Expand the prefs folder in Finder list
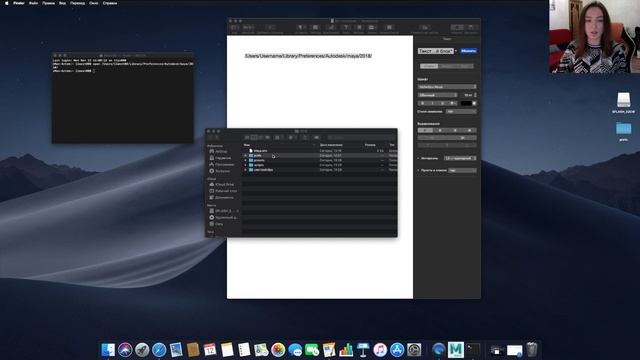The width and height of the screenshot is (640, 360). [246, 156]
